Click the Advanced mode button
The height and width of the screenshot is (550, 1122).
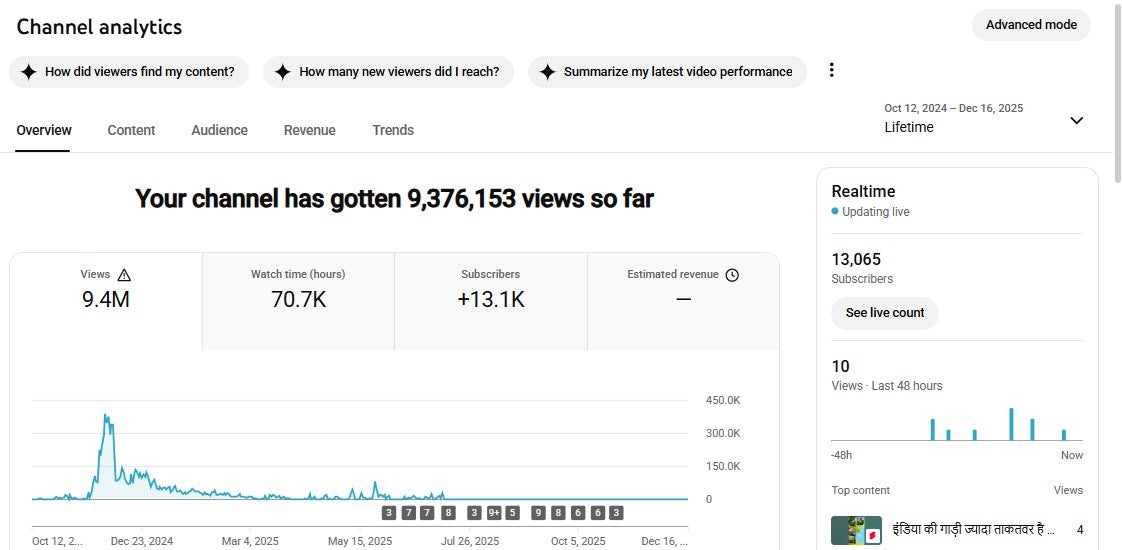tap(1030, 25)
